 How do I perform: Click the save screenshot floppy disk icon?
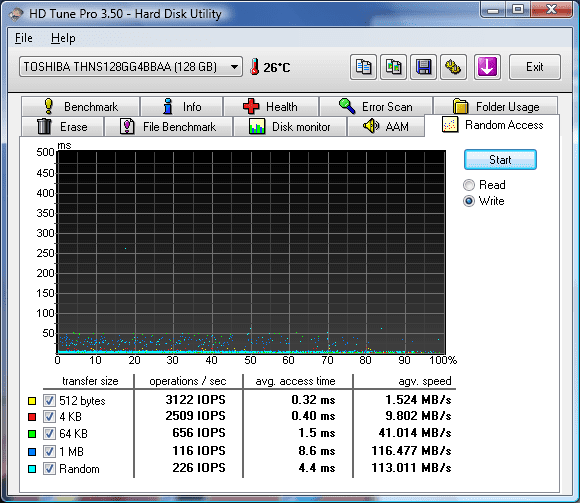423,67
